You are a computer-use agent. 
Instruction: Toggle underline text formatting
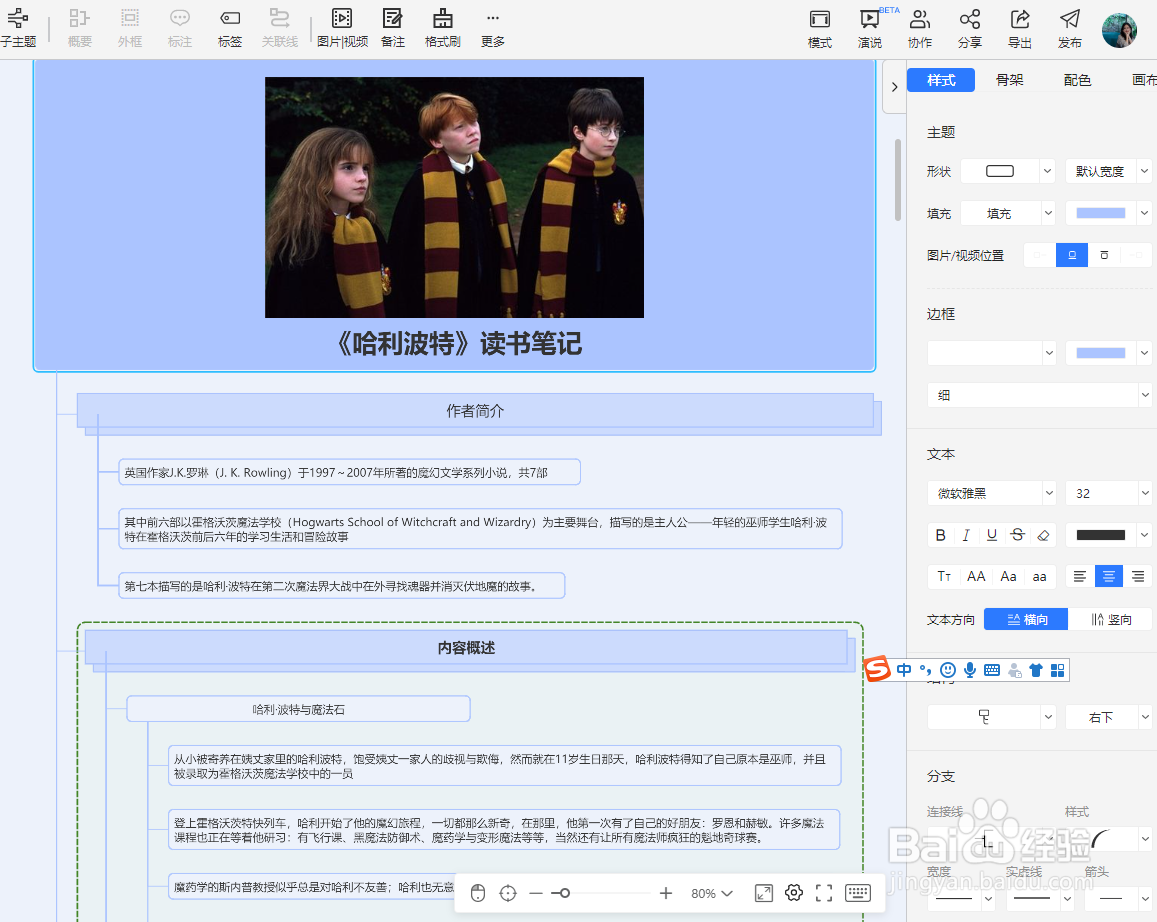(x=992, y=535)
